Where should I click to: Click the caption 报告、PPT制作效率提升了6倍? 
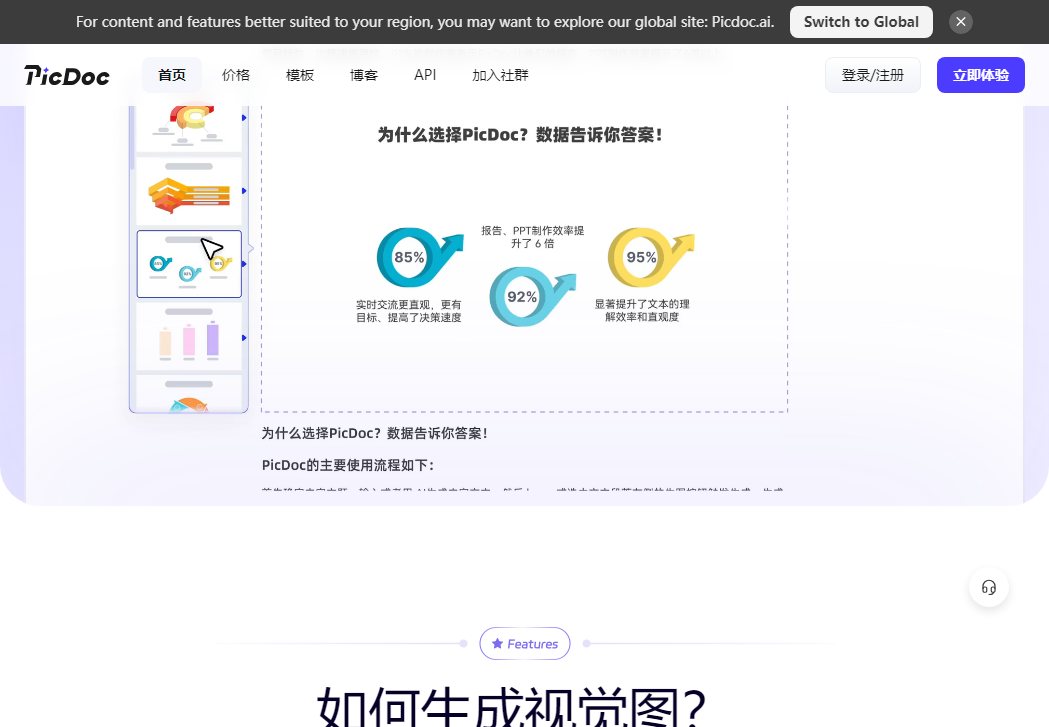coord(533,237)
